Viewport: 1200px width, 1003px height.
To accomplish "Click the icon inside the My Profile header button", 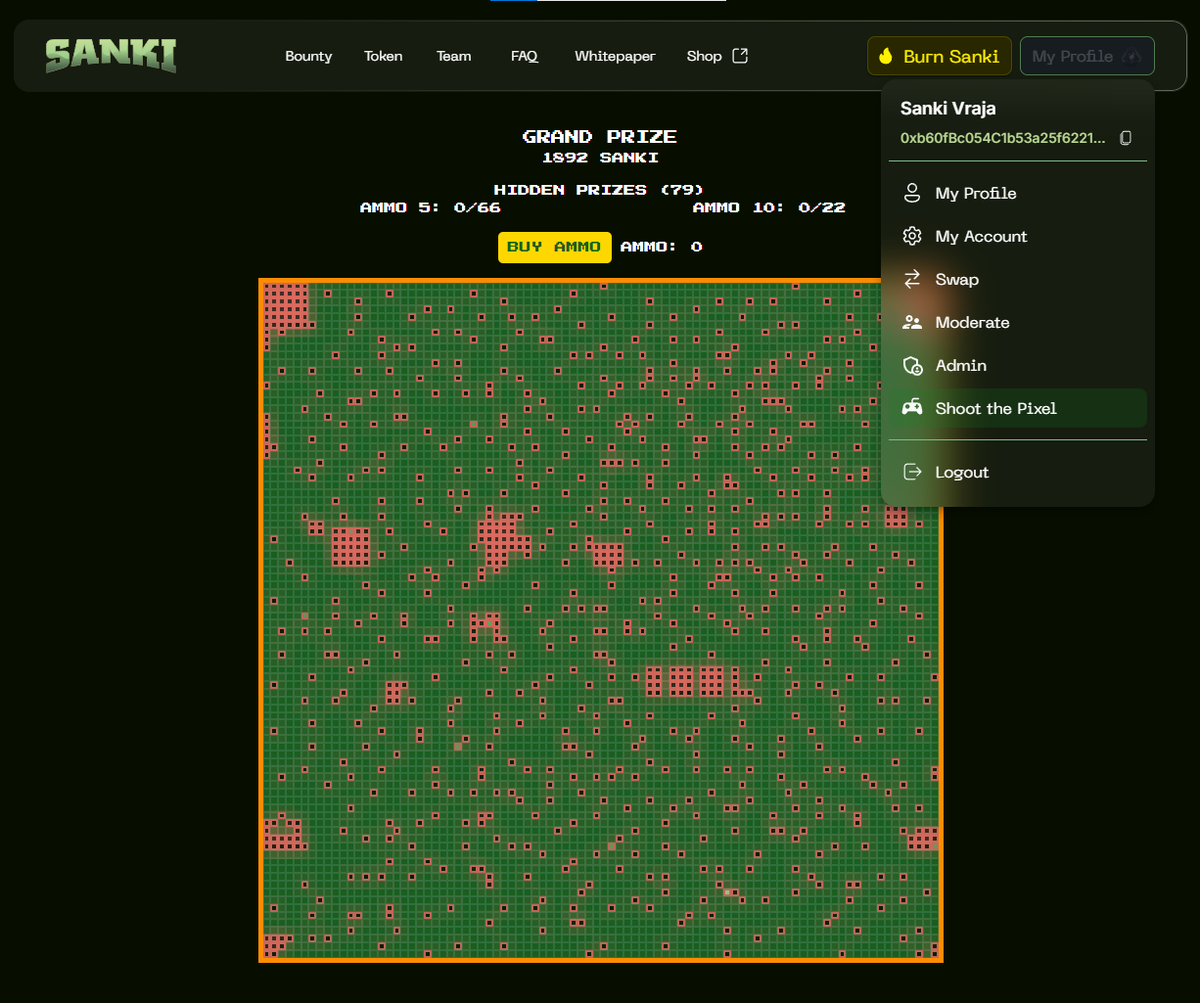I will point(1132,57).
